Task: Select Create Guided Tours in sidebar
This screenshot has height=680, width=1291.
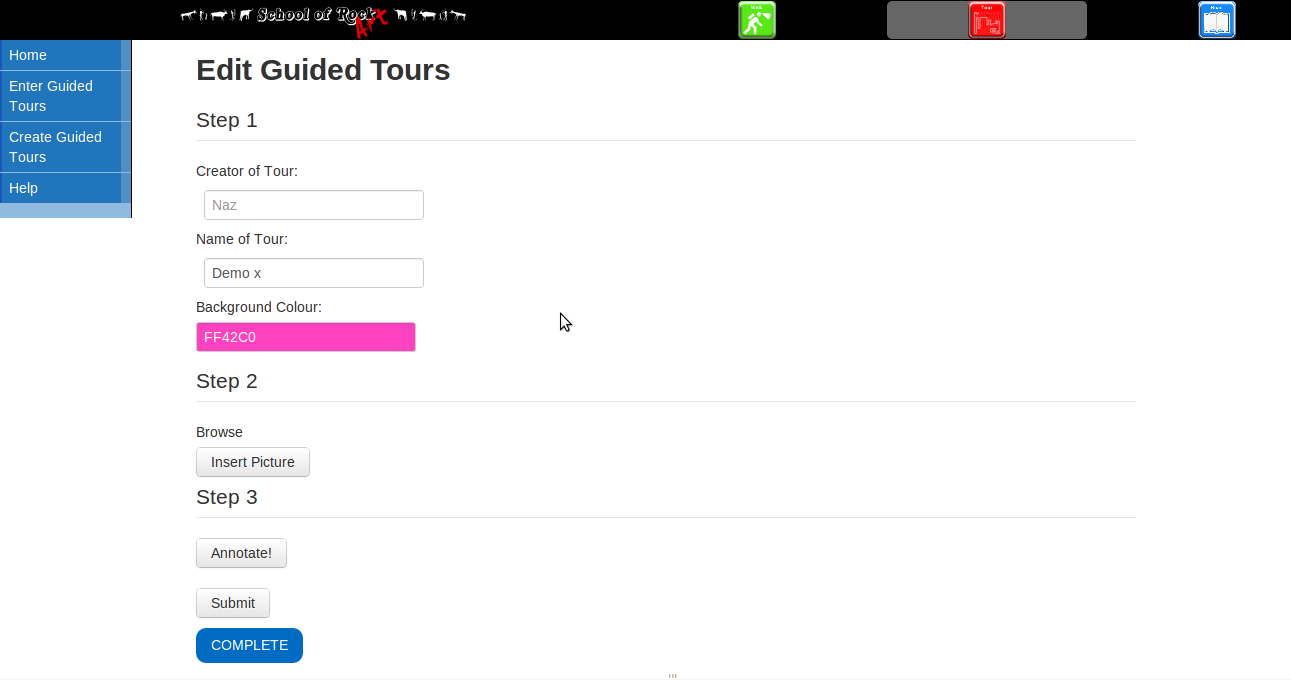Action: [x=55, y=147]
